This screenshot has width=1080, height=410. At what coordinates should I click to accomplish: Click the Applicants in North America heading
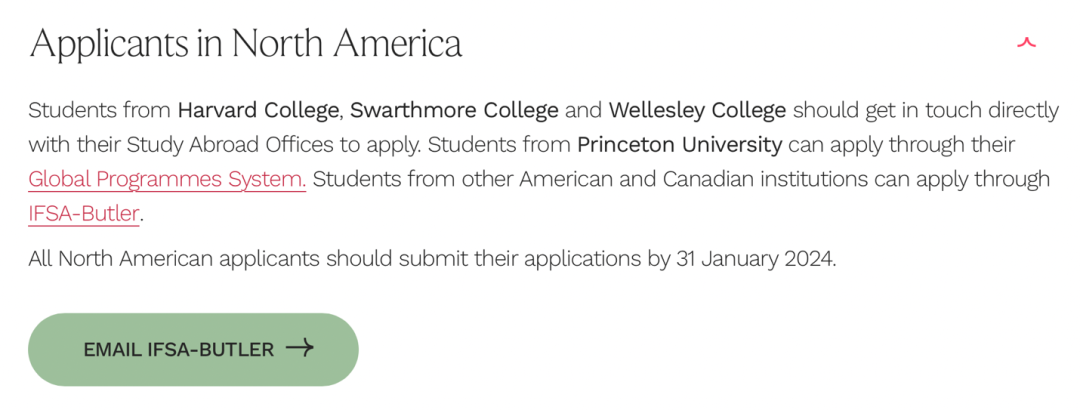click(245, 43)
